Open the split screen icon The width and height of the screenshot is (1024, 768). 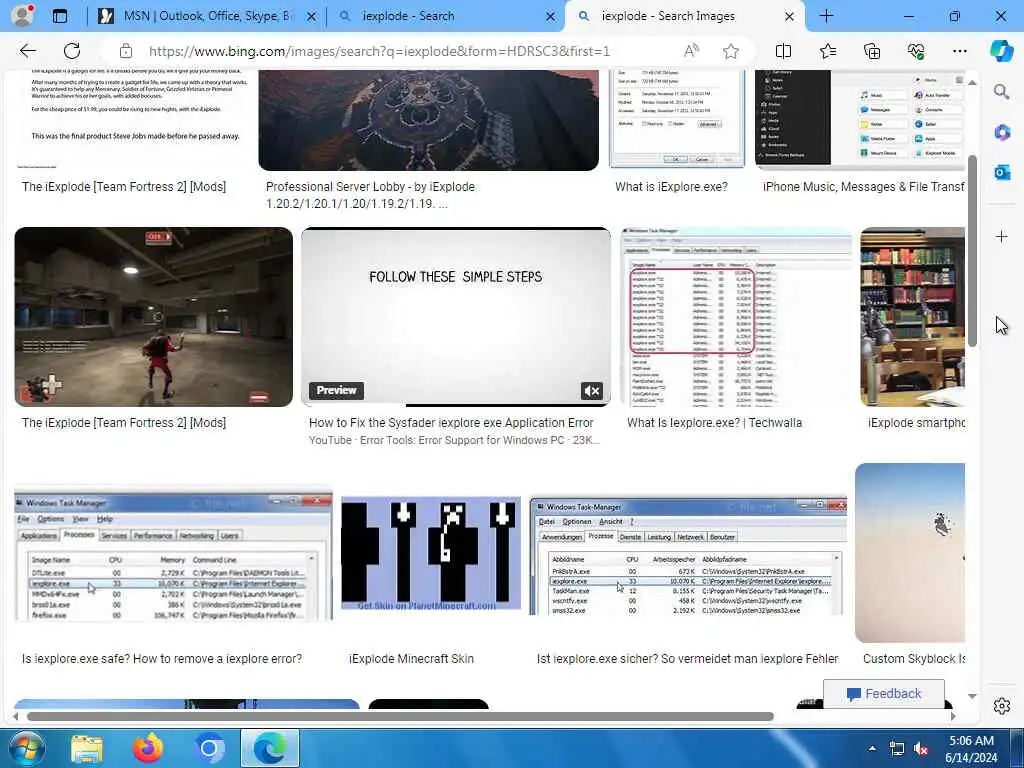coord(783,51)
